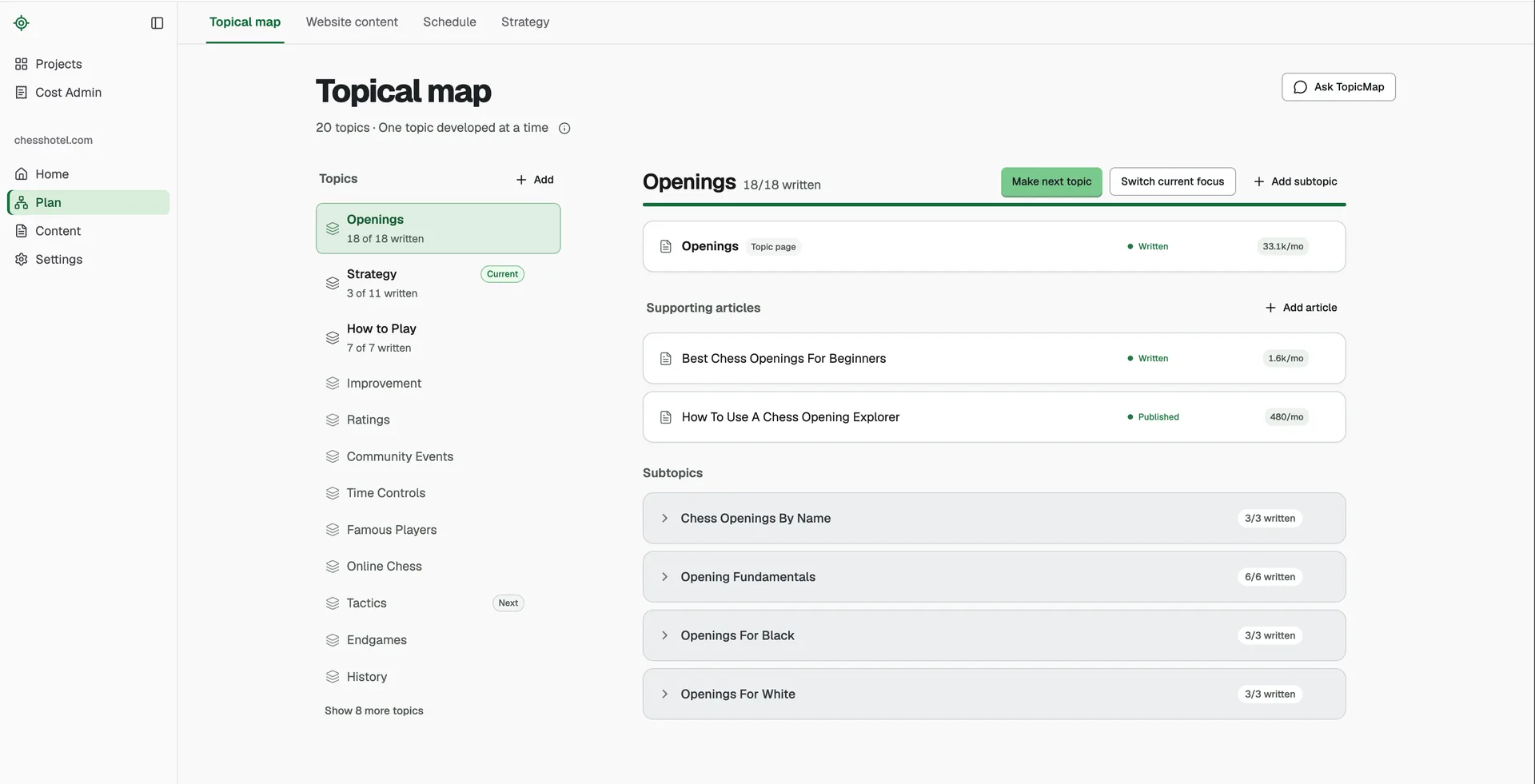Click document icon of Best Chess Openings article
This screenshot has width=1535, height=784.
pos(665,359)
